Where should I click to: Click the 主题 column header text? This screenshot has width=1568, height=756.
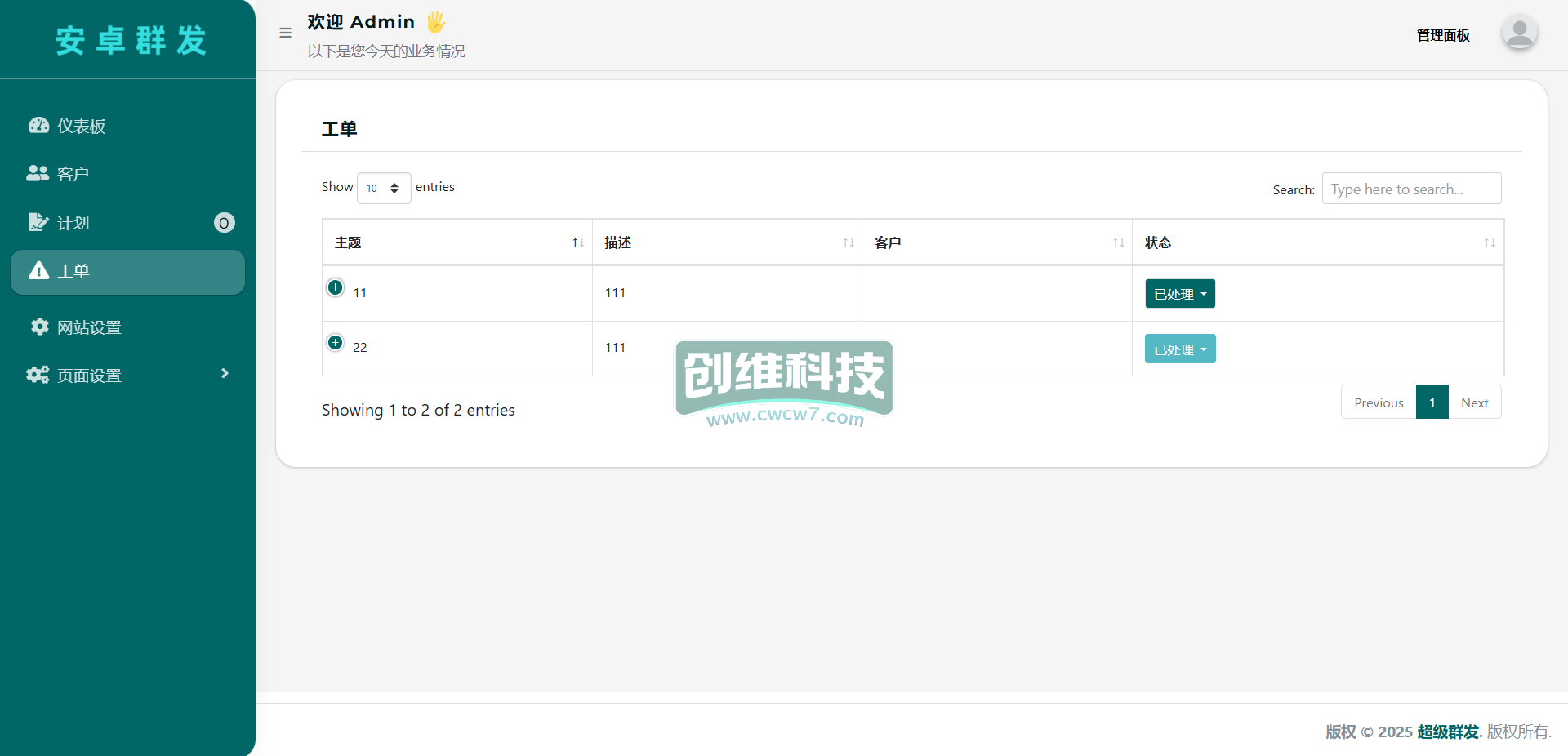coord(348,242)
